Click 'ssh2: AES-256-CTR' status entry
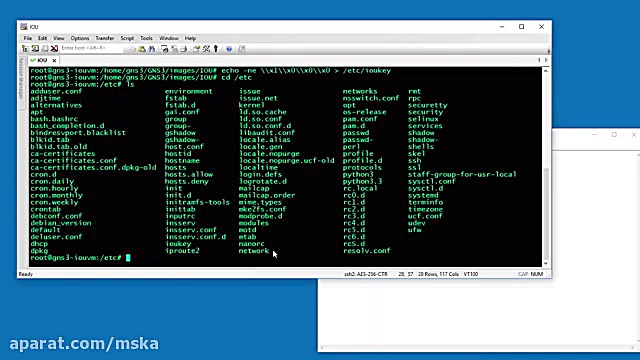640x360 pixels. 366,274
